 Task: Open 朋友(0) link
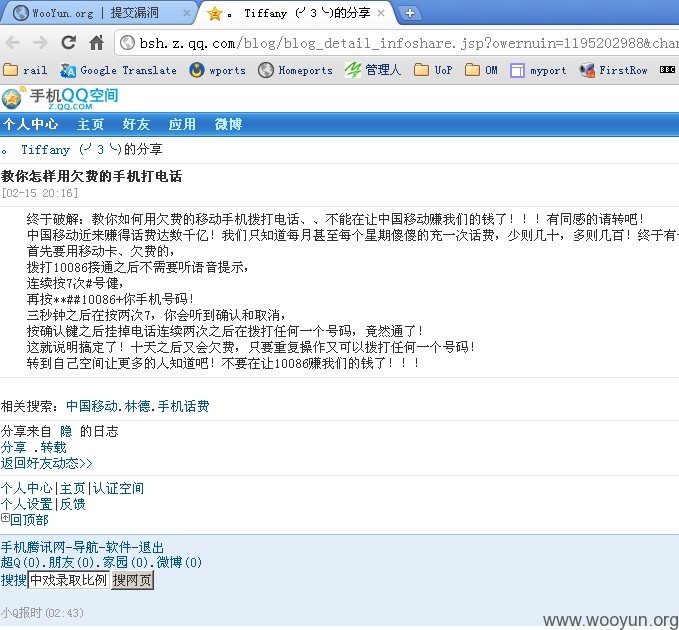[71, 562]
